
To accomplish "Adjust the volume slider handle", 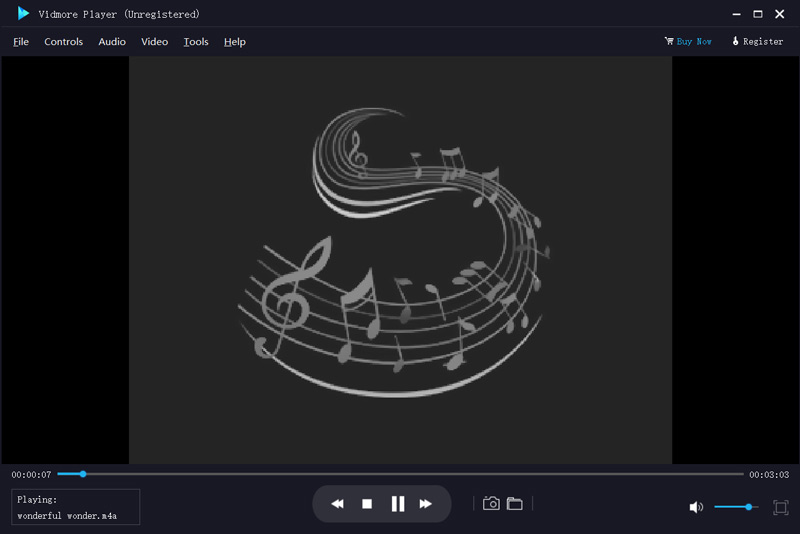I will coord(748,507).
